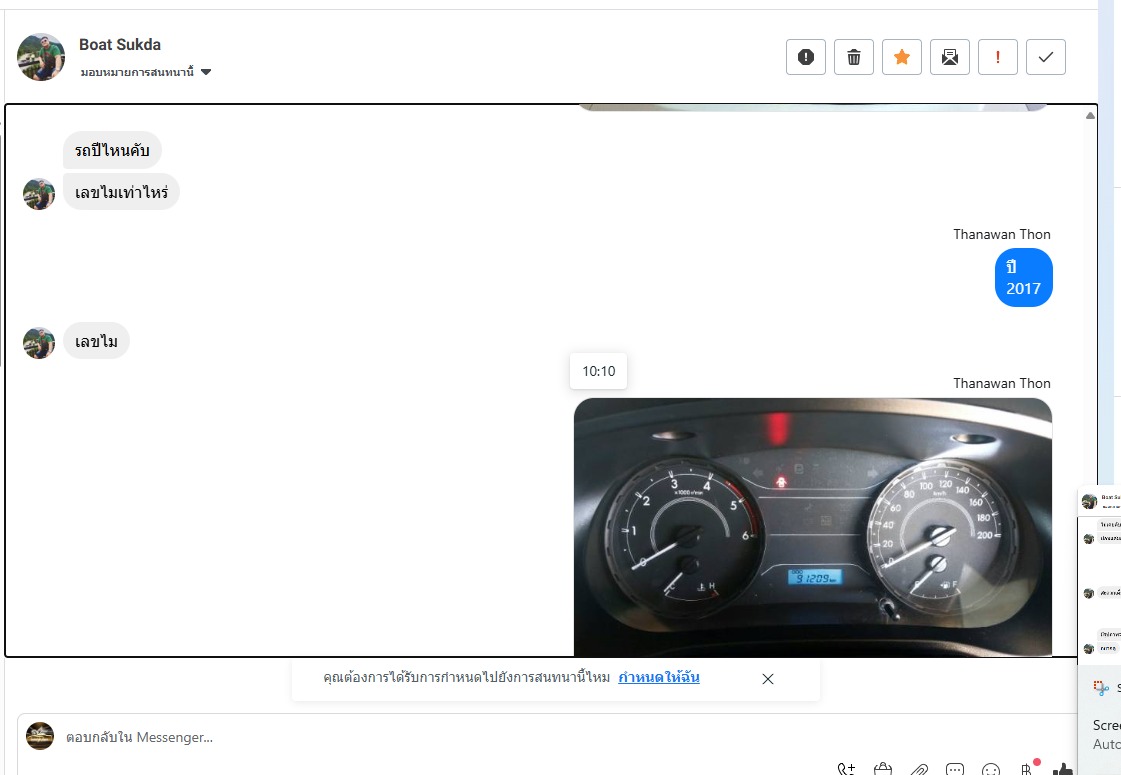Click the Boat Sukda contact name
This screenshot has width=1121, height=775.
tap(120, 44)
